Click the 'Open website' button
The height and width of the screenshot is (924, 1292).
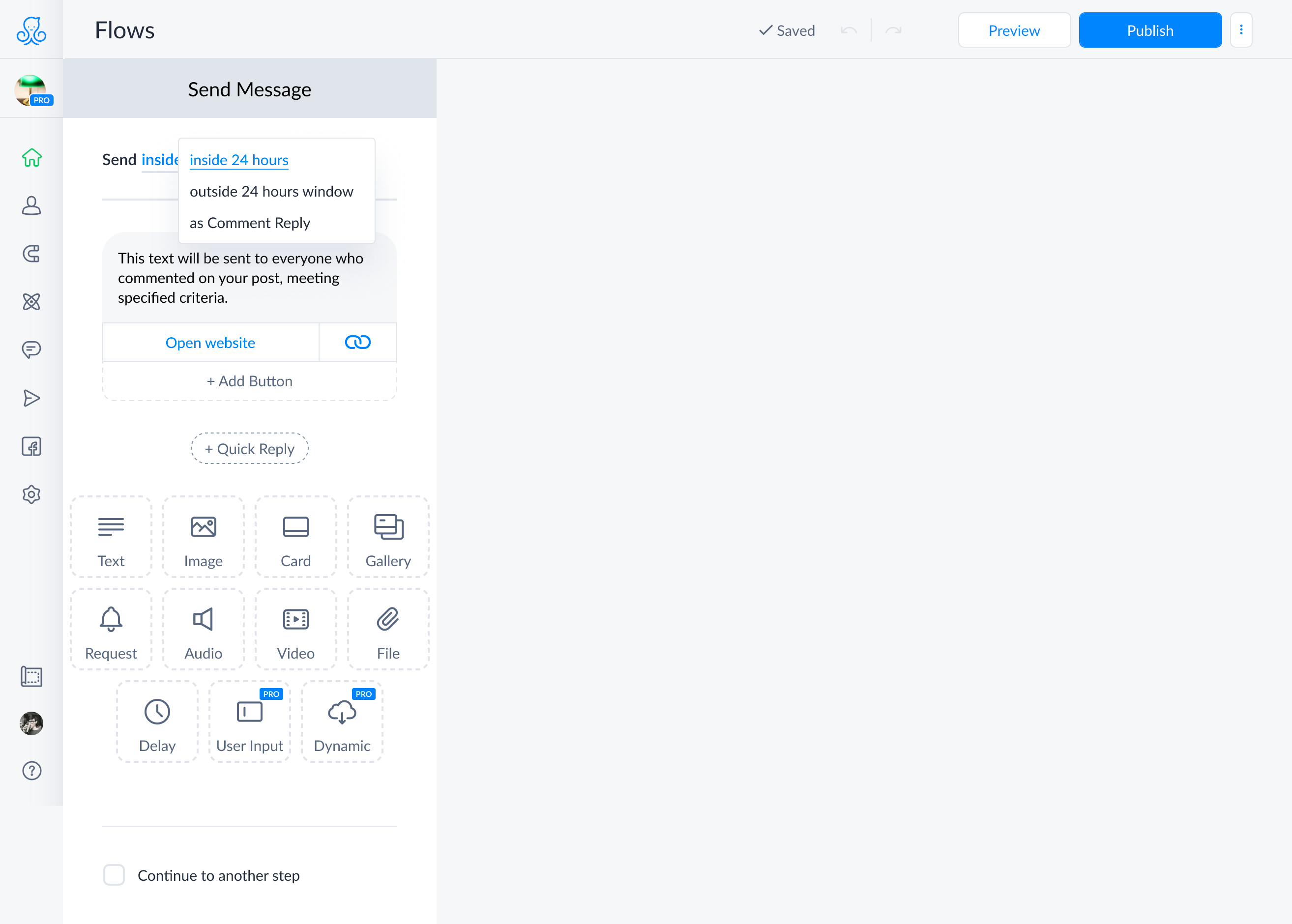click(210, 343)
